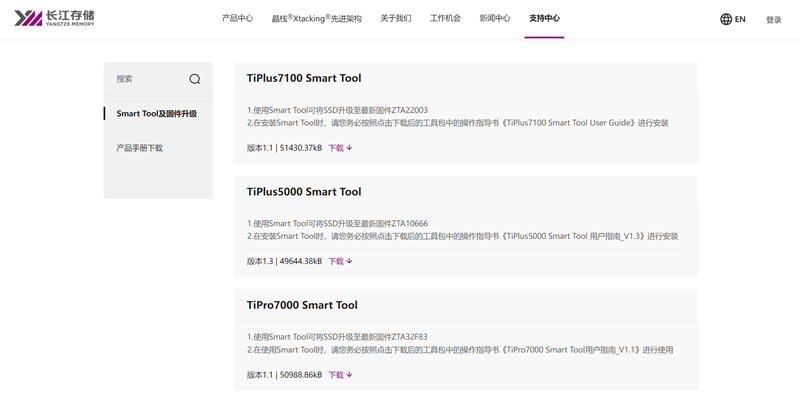Click 版本1.1 | 51430.37kB text
This screenshot has height=398, width=800.
(285, 148)
